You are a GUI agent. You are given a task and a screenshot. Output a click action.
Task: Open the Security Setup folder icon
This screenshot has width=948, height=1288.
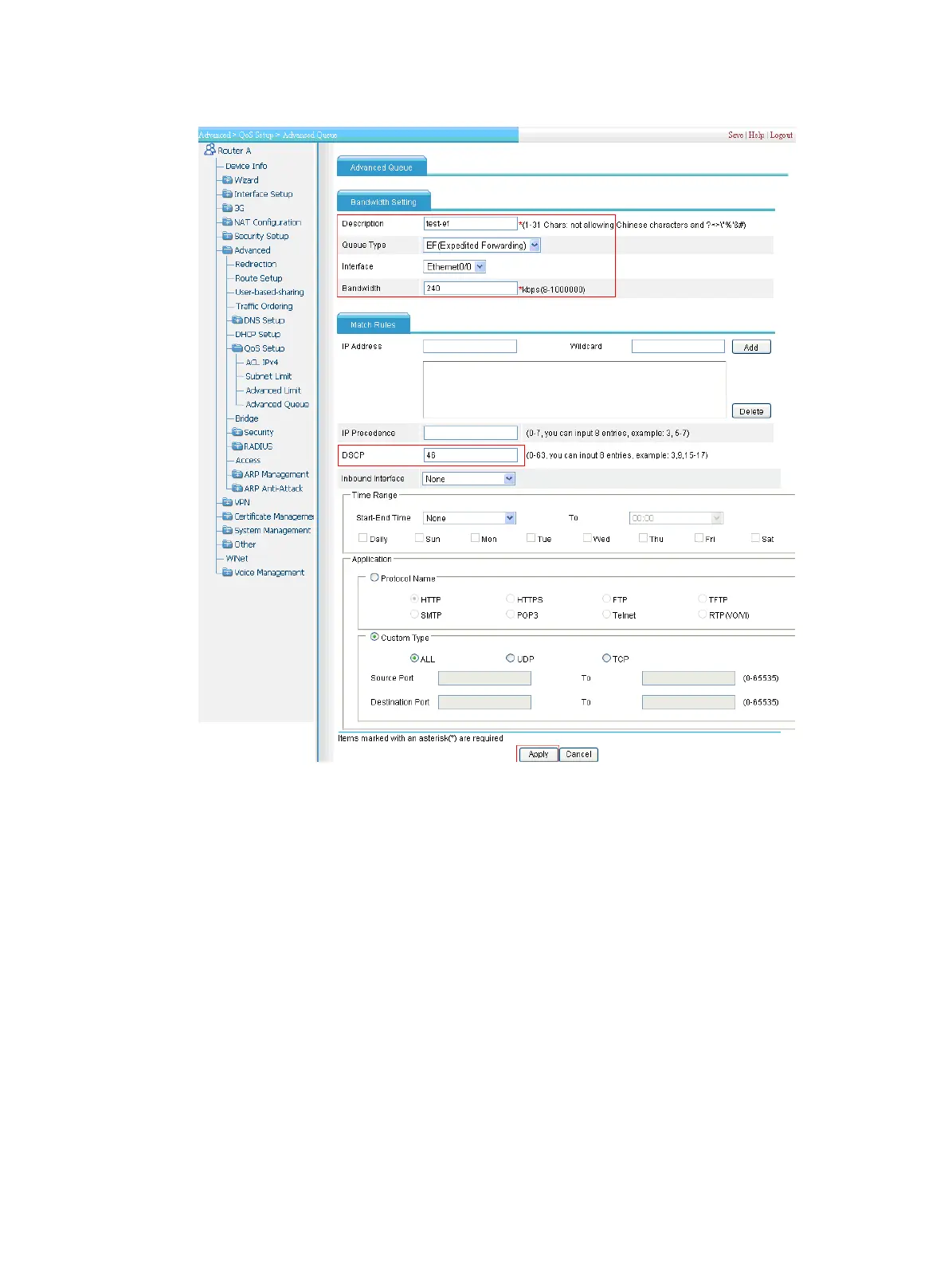point(227,236)
